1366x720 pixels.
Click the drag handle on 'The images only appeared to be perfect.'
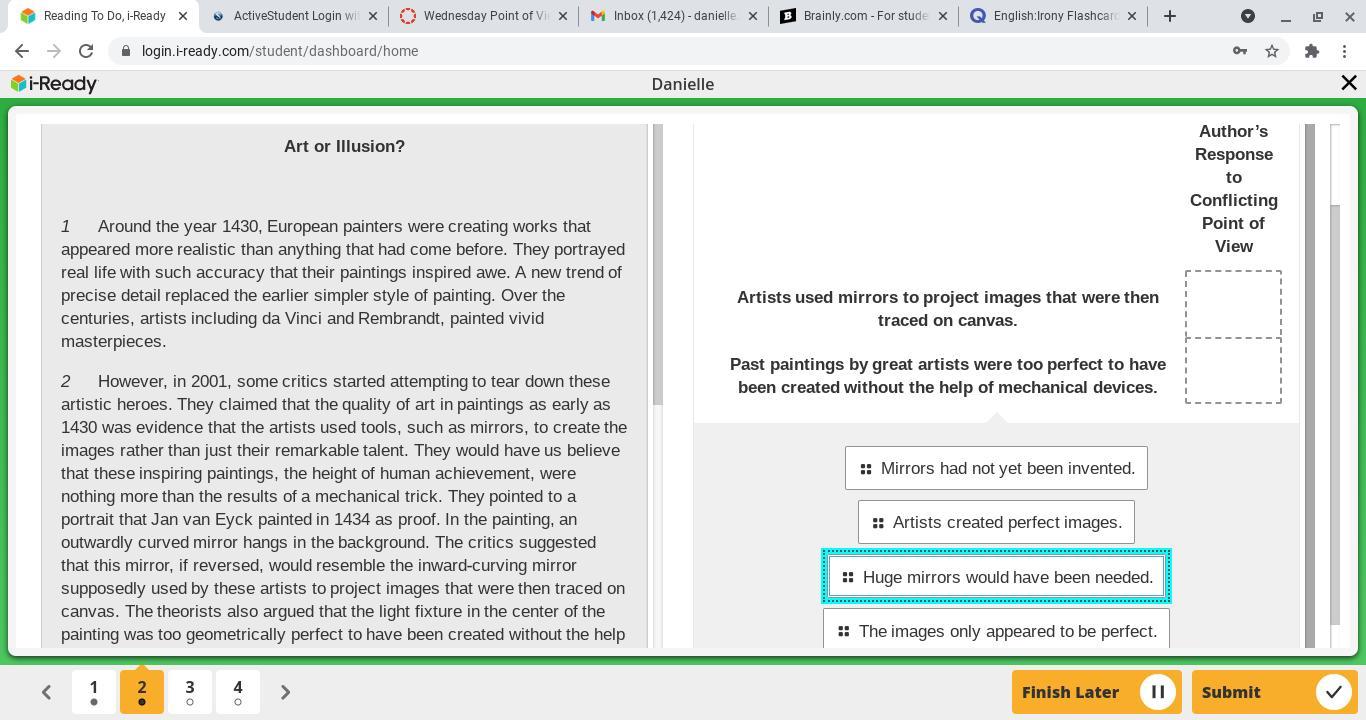tap(844, 631)
